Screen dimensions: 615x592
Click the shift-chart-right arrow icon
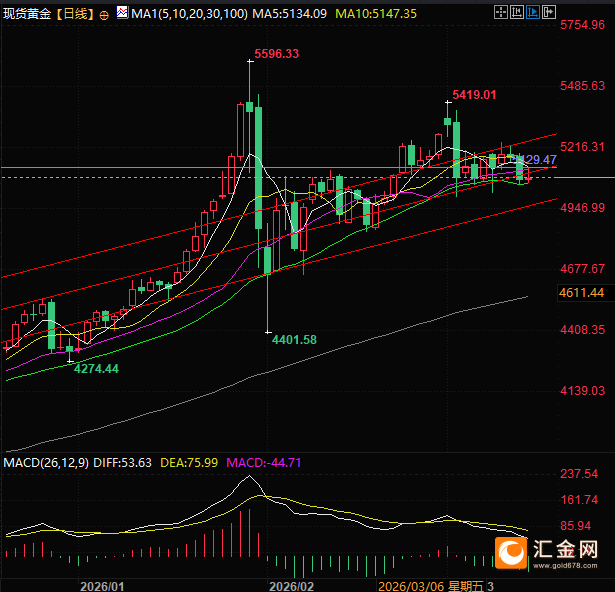(549, 12)
